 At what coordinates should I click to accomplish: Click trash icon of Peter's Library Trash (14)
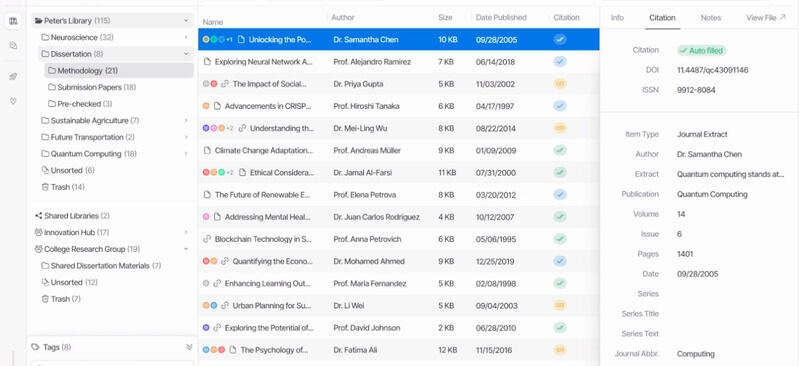45,187
